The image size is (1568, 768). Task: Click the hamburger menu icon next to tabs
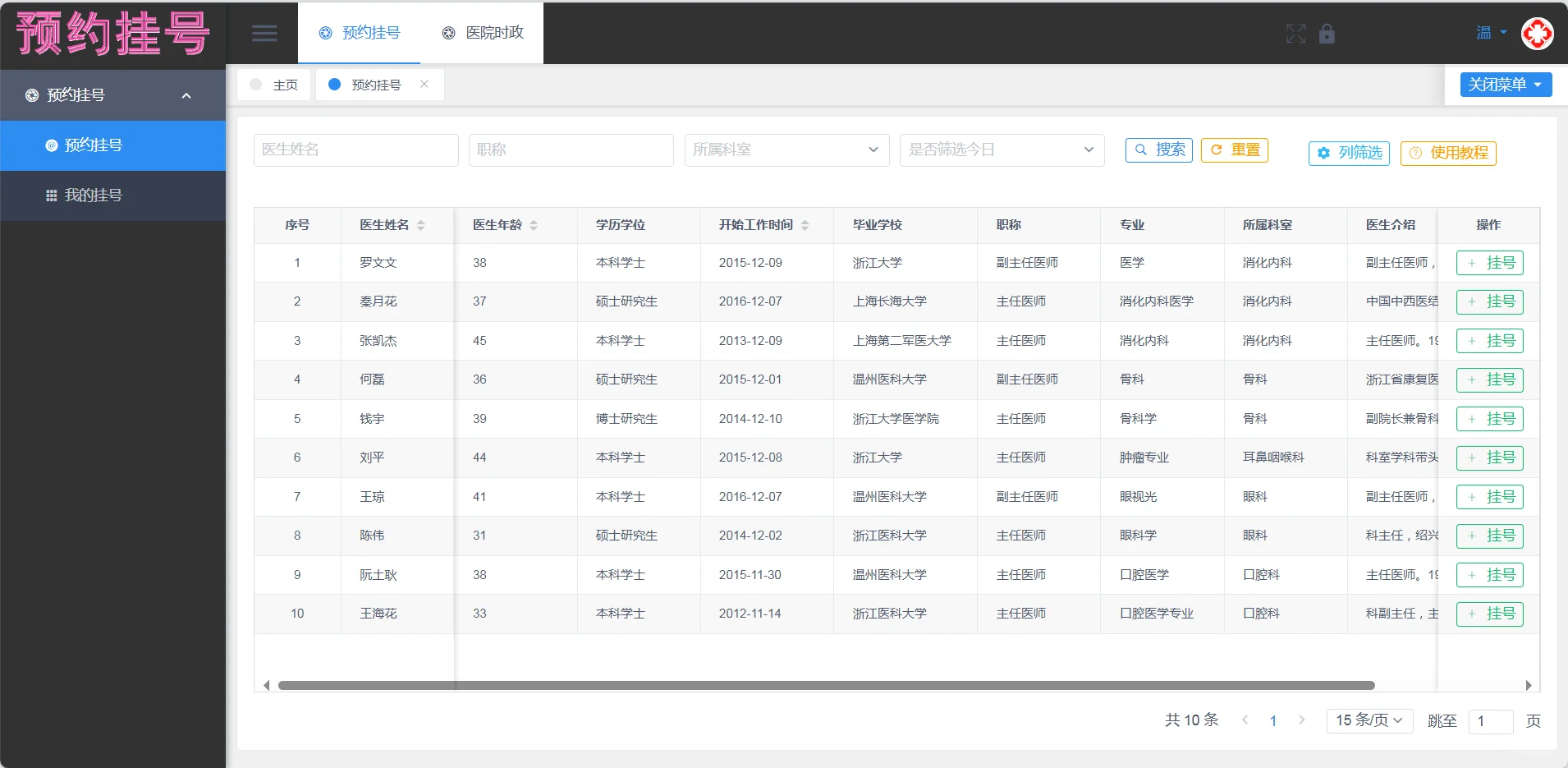click(x=264, y=33)
